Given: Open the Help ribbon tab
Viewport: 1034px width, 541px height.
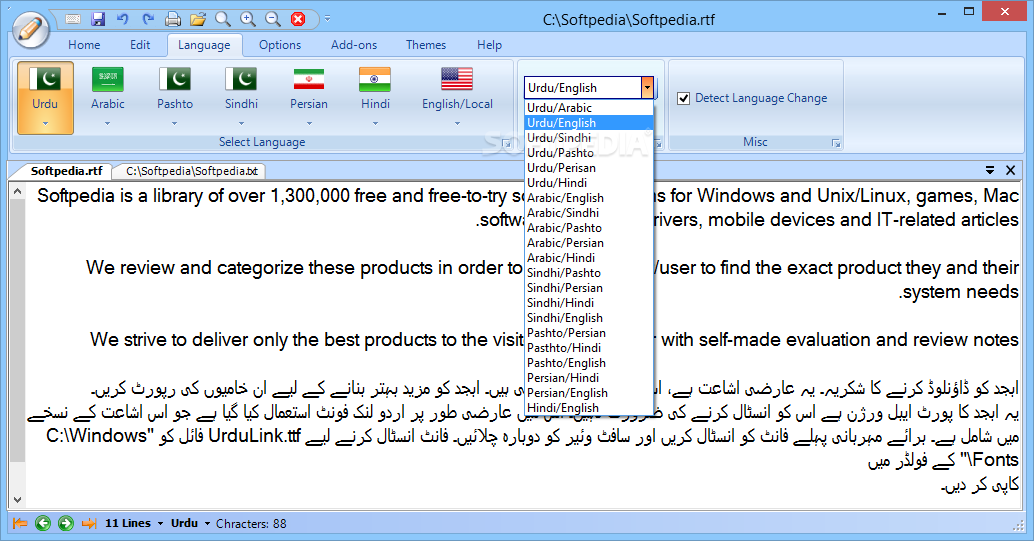Looking at the screenshot, I should 489,45.
